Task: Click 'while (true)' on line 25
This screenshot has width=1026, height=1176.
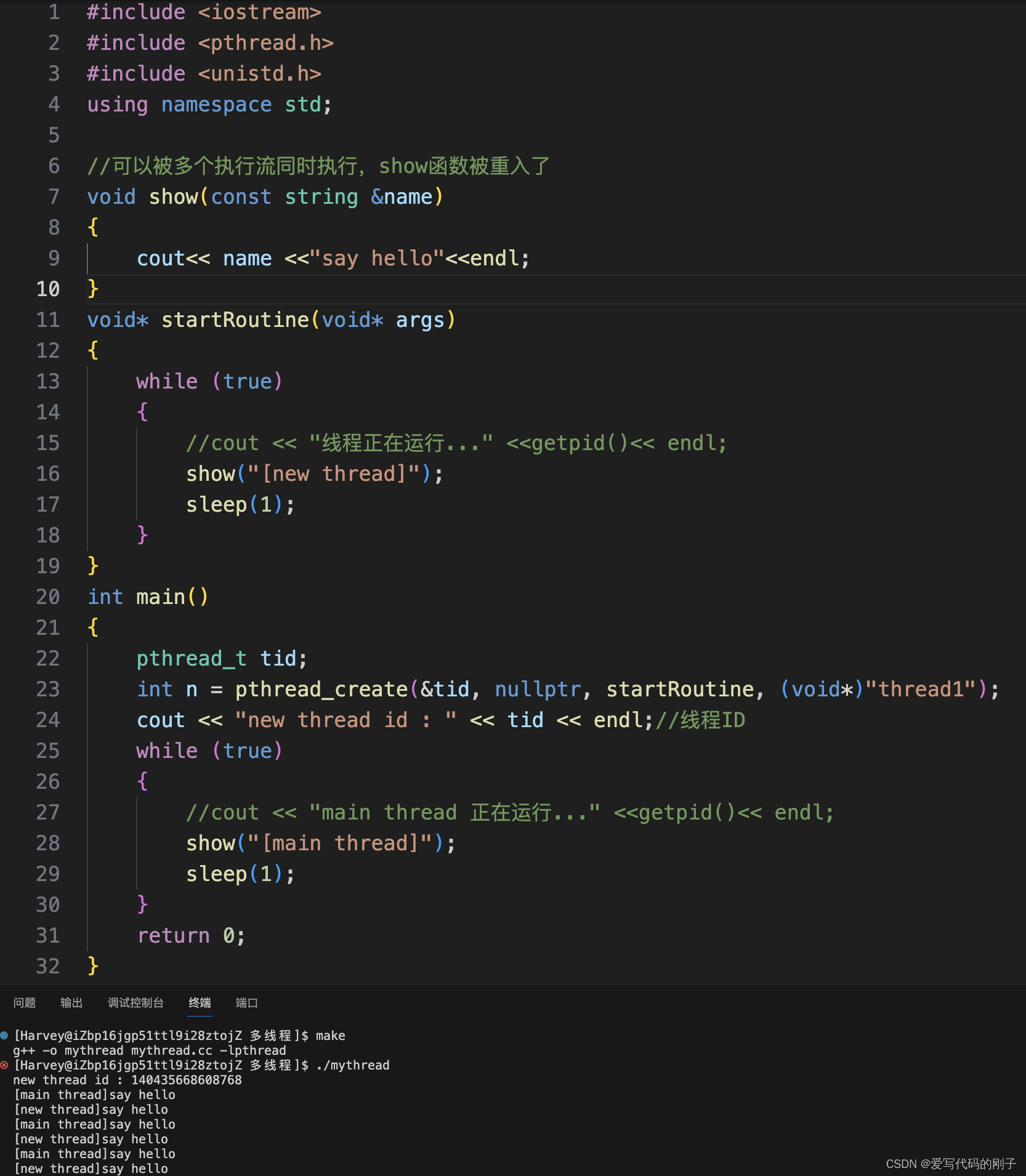Action: coord(209,751)
